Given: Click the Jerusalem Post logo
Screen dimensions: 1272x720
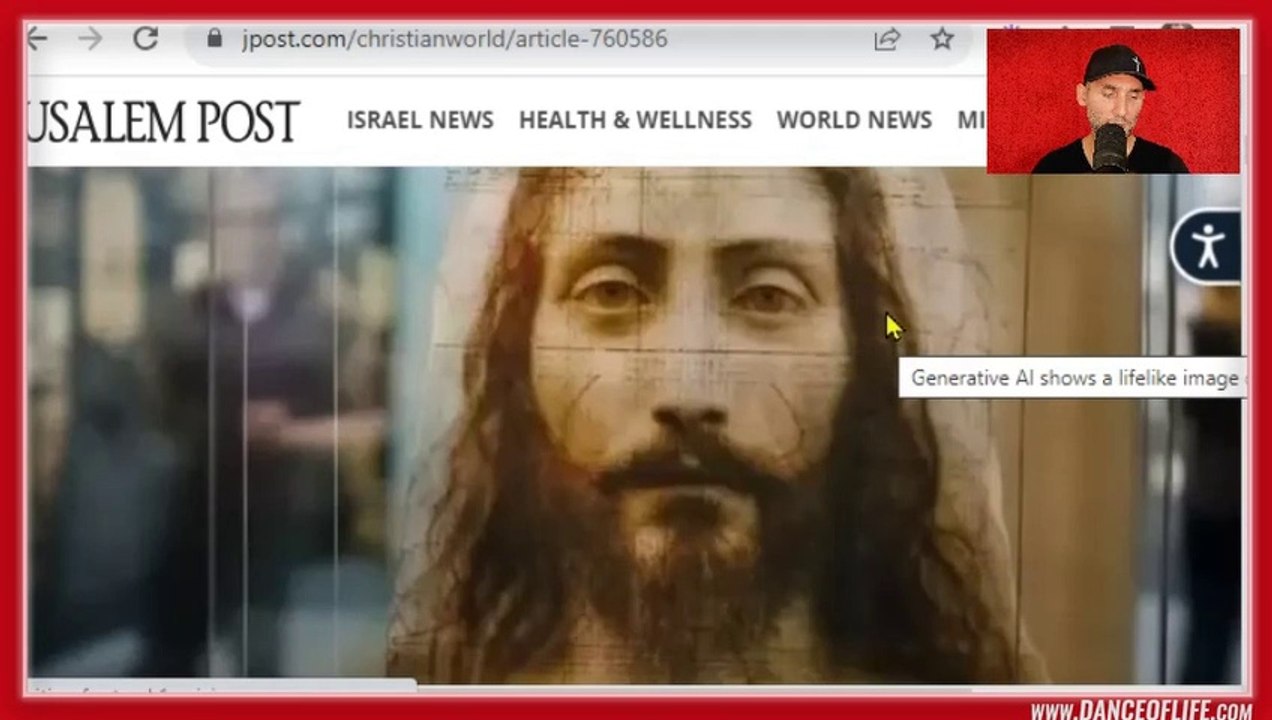Looking at the screenshot, I should coord(164,121).
